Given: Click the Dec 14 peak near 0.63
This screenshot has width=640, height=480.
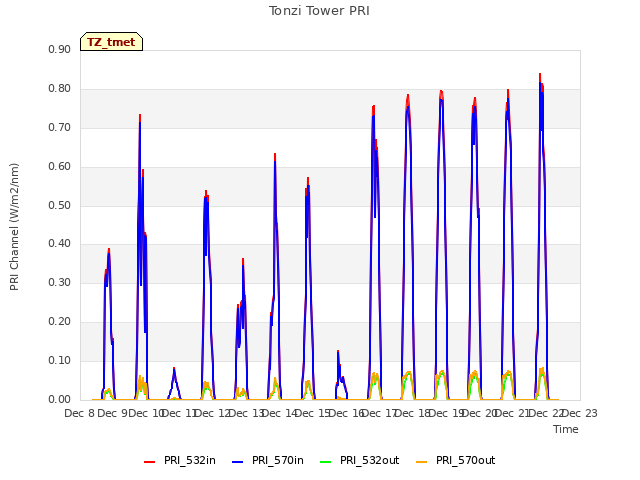Looking at the screenshot, I should coord(275,154).
